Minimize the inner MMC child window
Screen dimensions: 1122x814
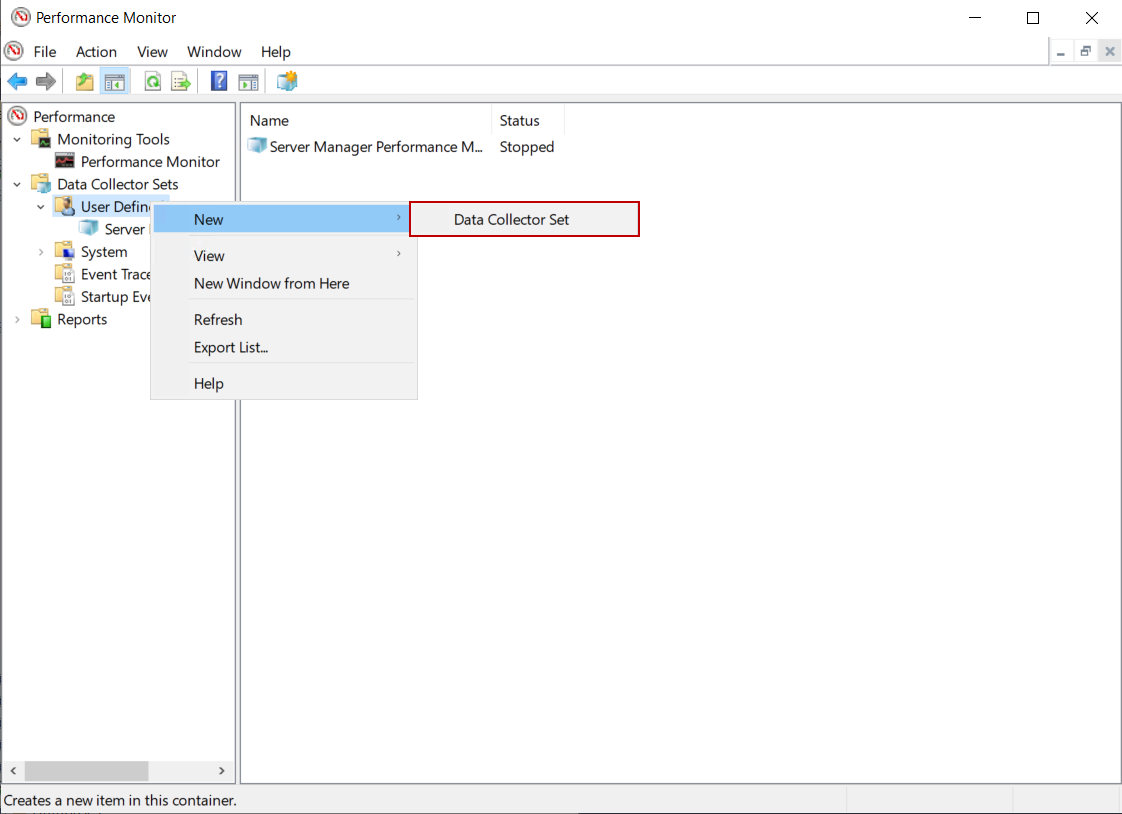(1060, 52)
